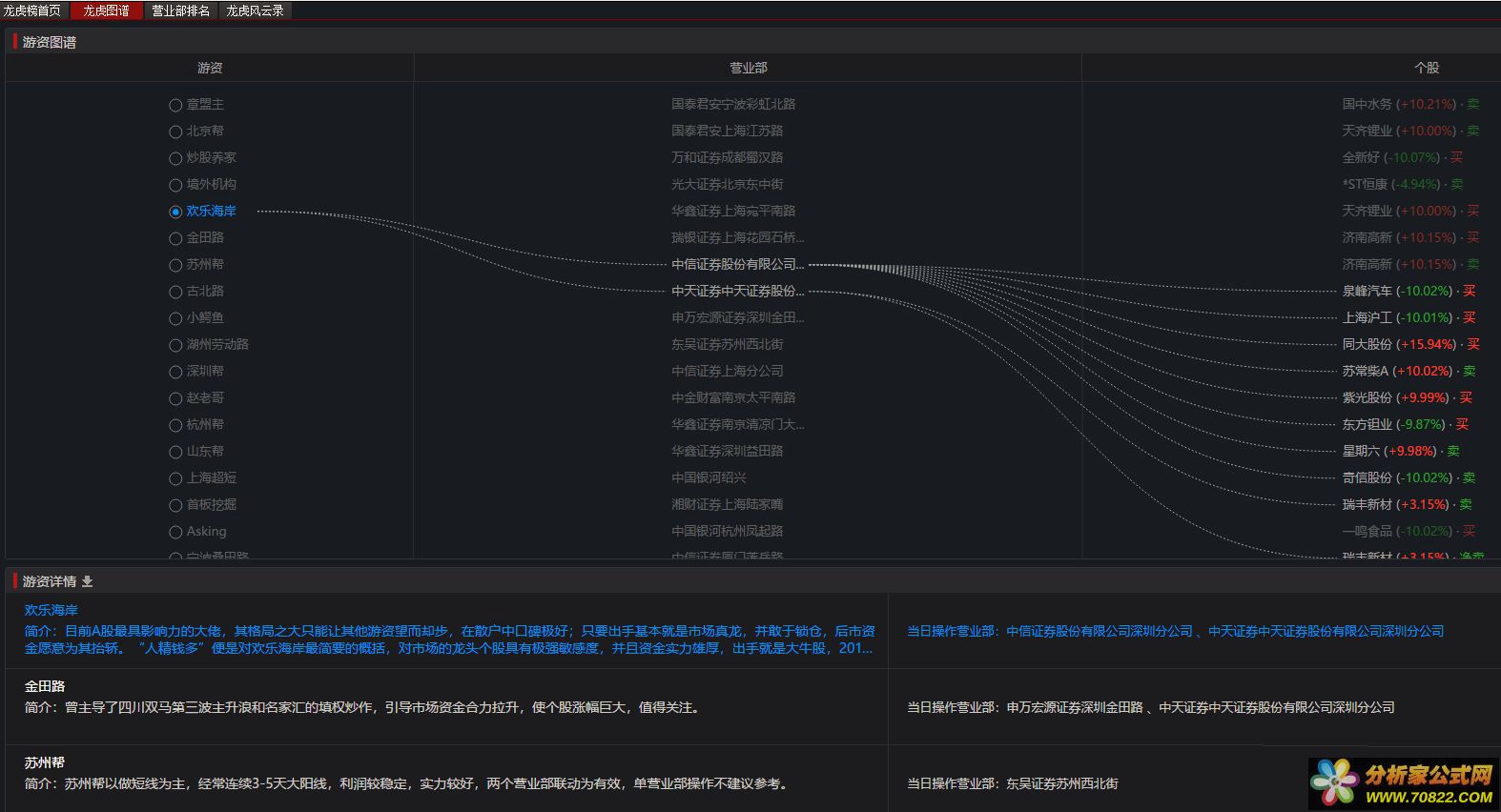This screenshot has width=1501, height=812.
Task: Select the 欢乐海岸 radio button
Action: [x=175, y=212]
